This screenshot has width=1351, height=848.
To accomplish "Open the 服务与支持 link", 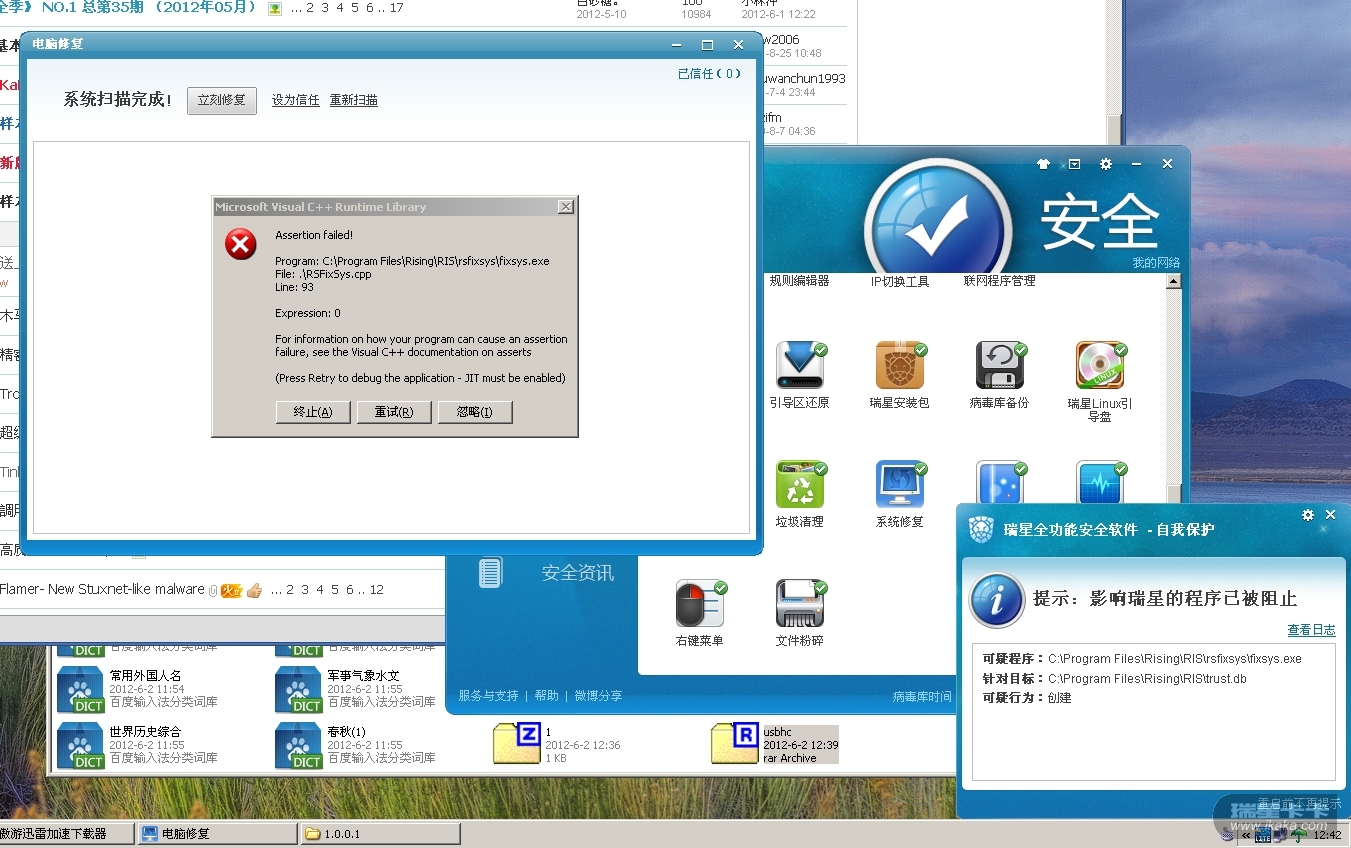I will (x=488, y=696).
